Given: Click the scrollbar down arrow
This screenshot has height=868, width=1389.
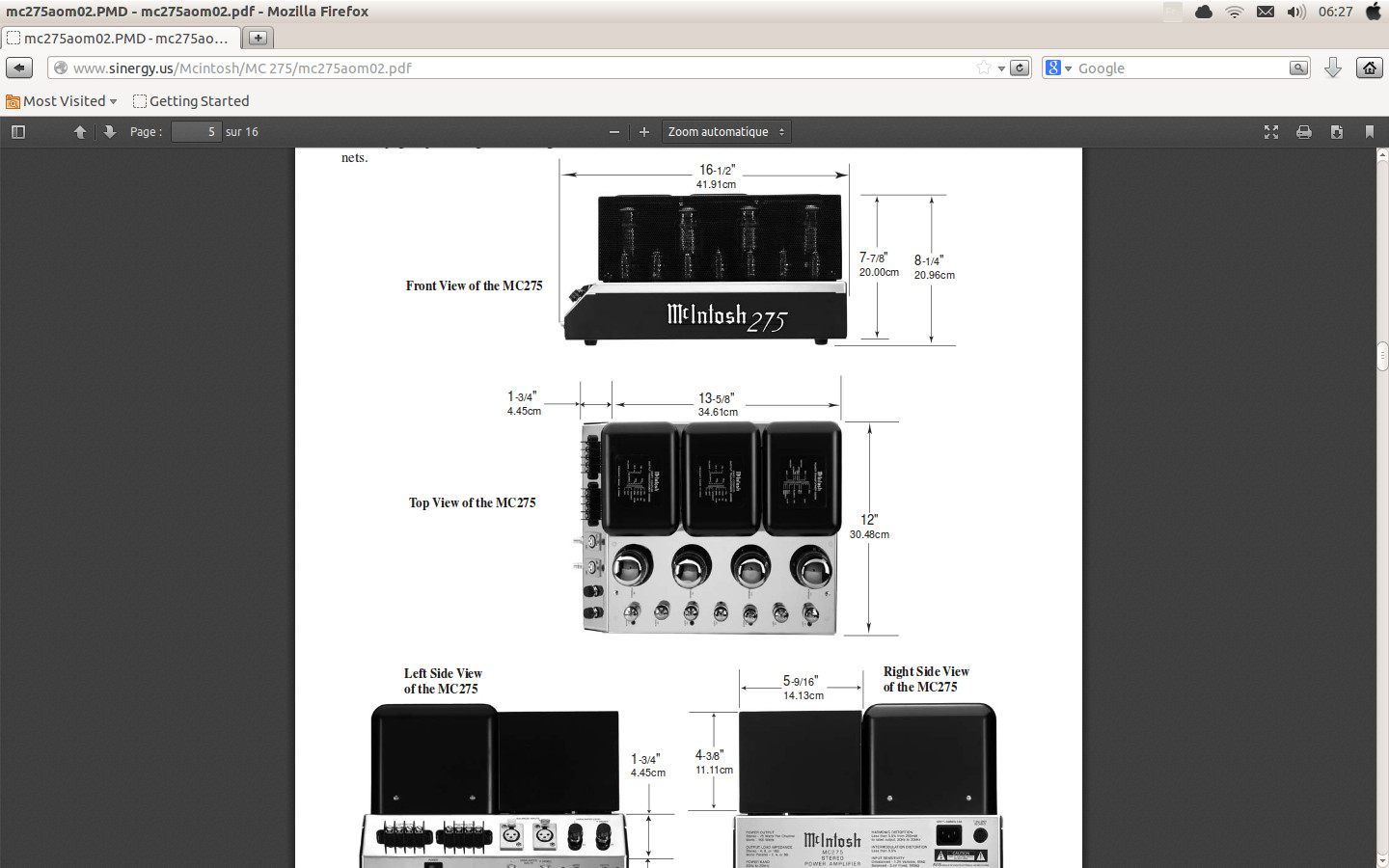Looking at the screenshot, I should [1382, 860].
